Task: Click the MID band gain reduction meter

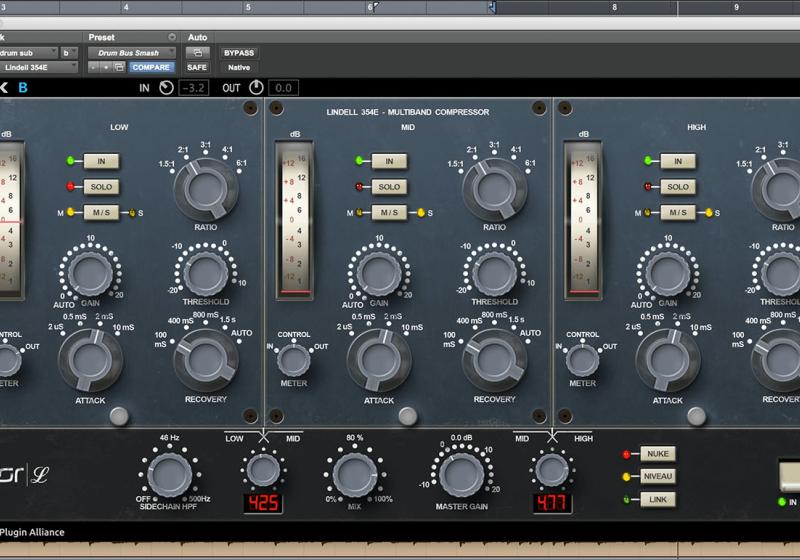Action: 294,220
